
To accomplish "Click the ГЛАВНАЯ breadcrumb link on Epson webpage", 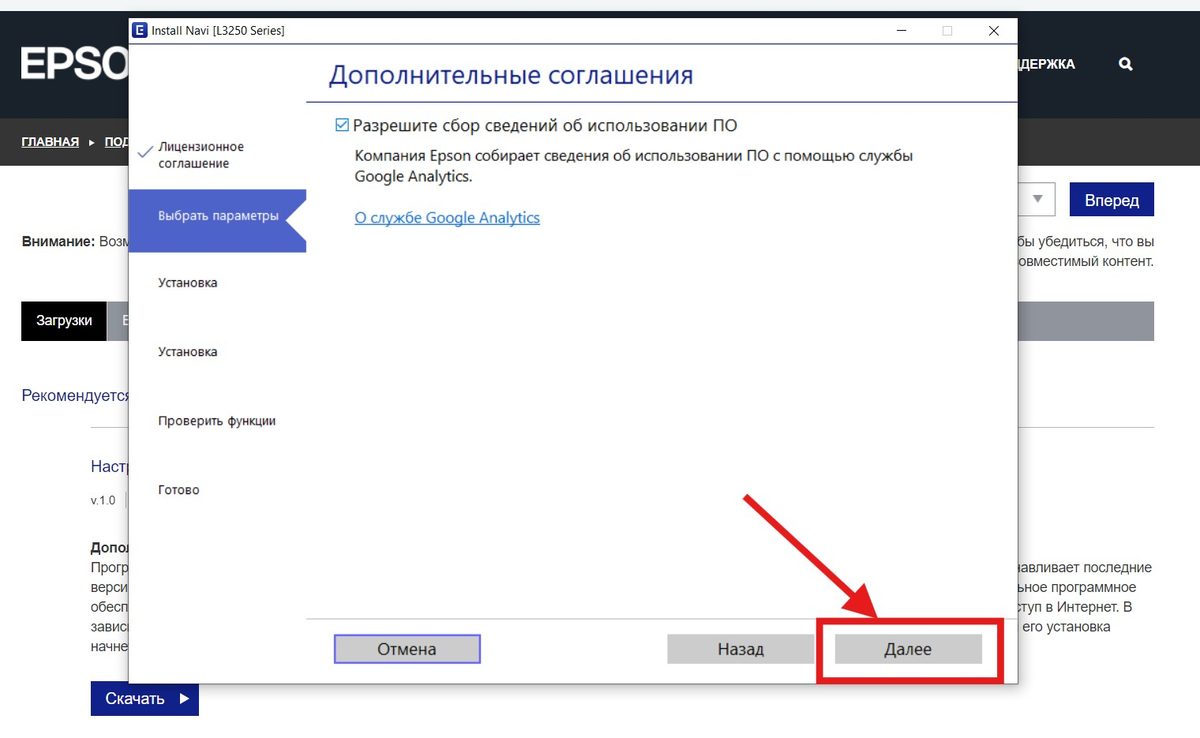I will tap(50, 142).
